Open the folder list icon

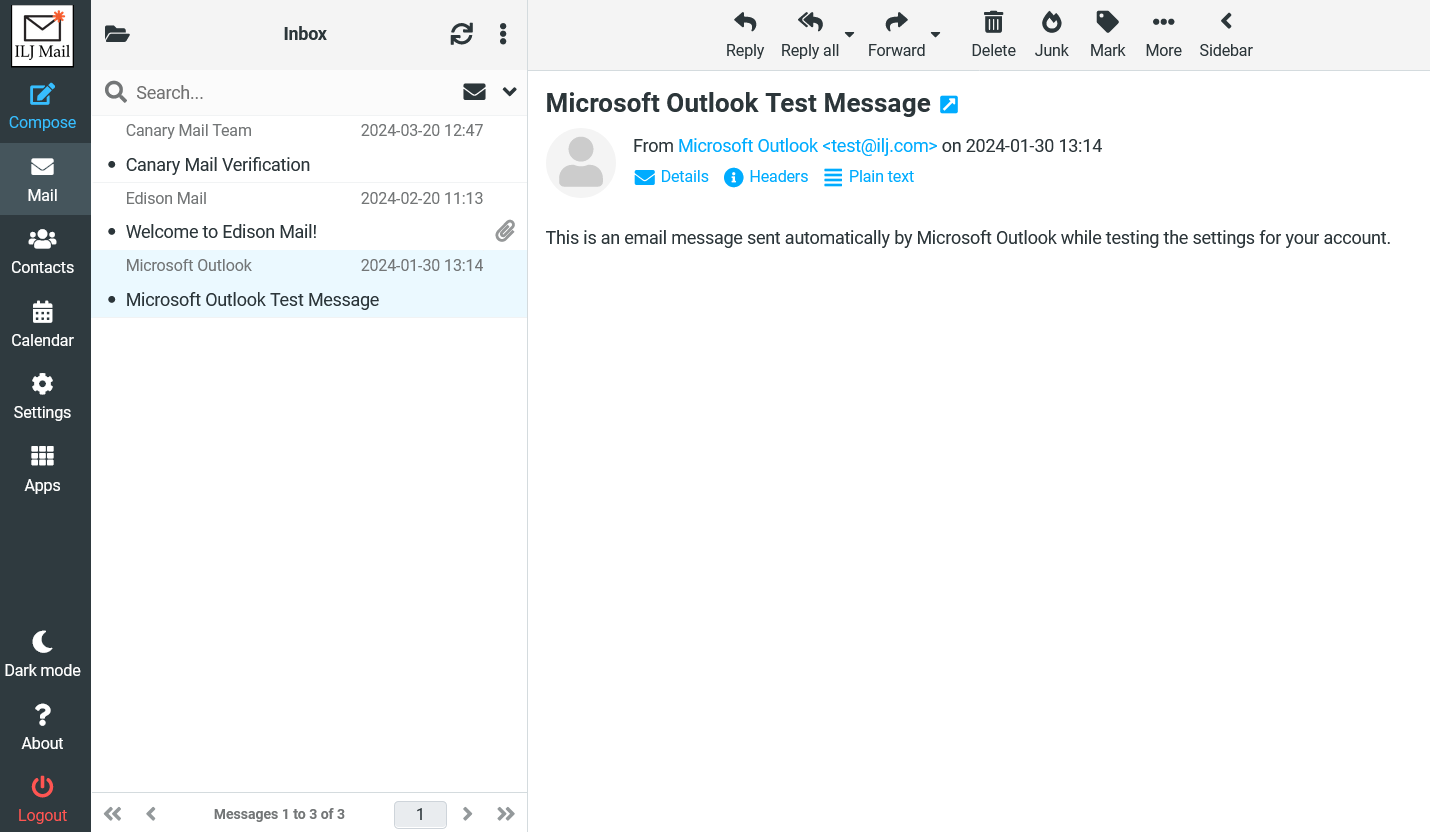coord(117,34)
